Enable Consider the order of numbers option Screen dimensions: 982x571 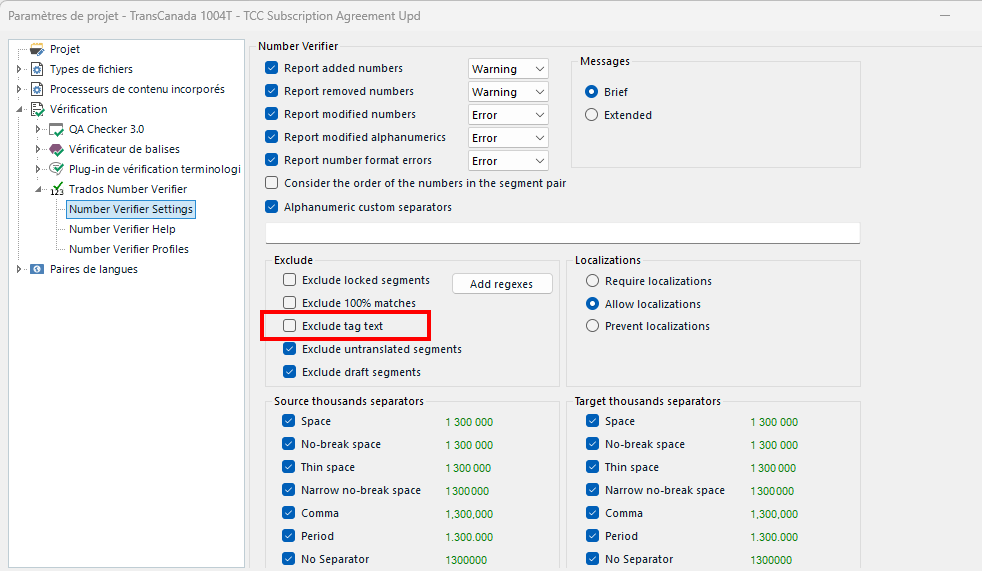tap(271, 183)
